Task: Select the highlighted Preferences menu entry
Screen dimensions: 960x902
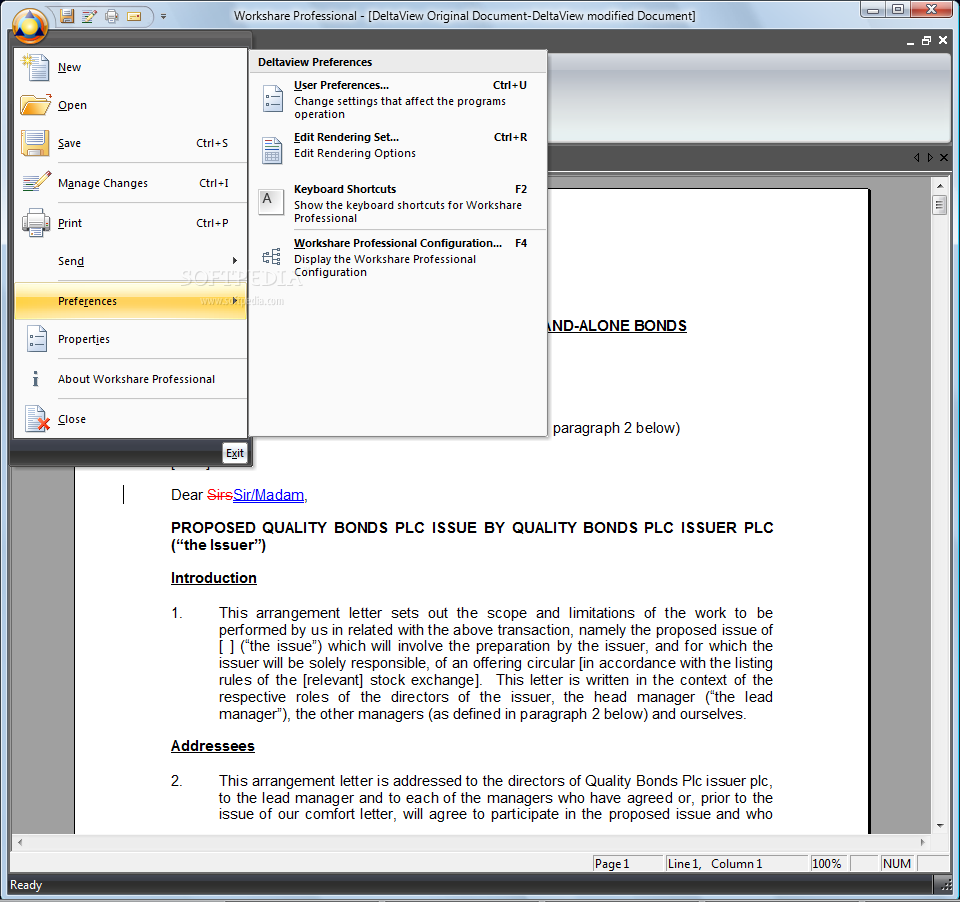Action: 131,301
